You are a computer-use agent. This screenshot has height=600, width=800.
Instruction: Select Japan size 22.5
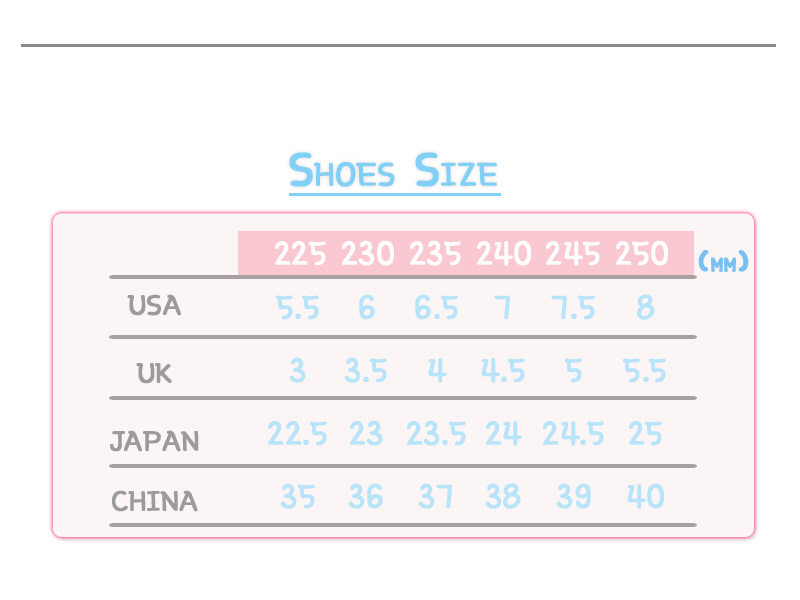[297, 434]
